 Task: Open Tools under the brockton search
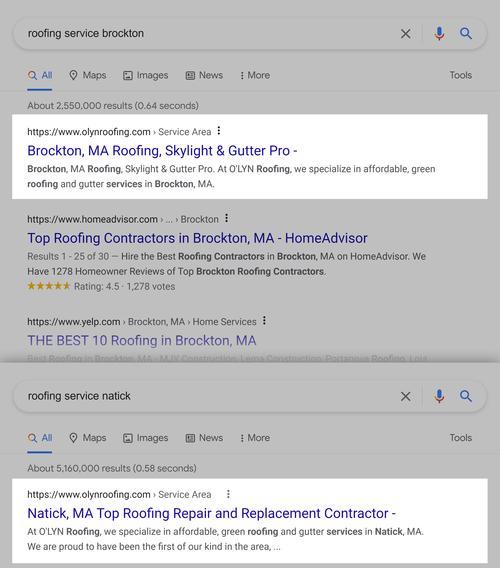pos(461,75)
